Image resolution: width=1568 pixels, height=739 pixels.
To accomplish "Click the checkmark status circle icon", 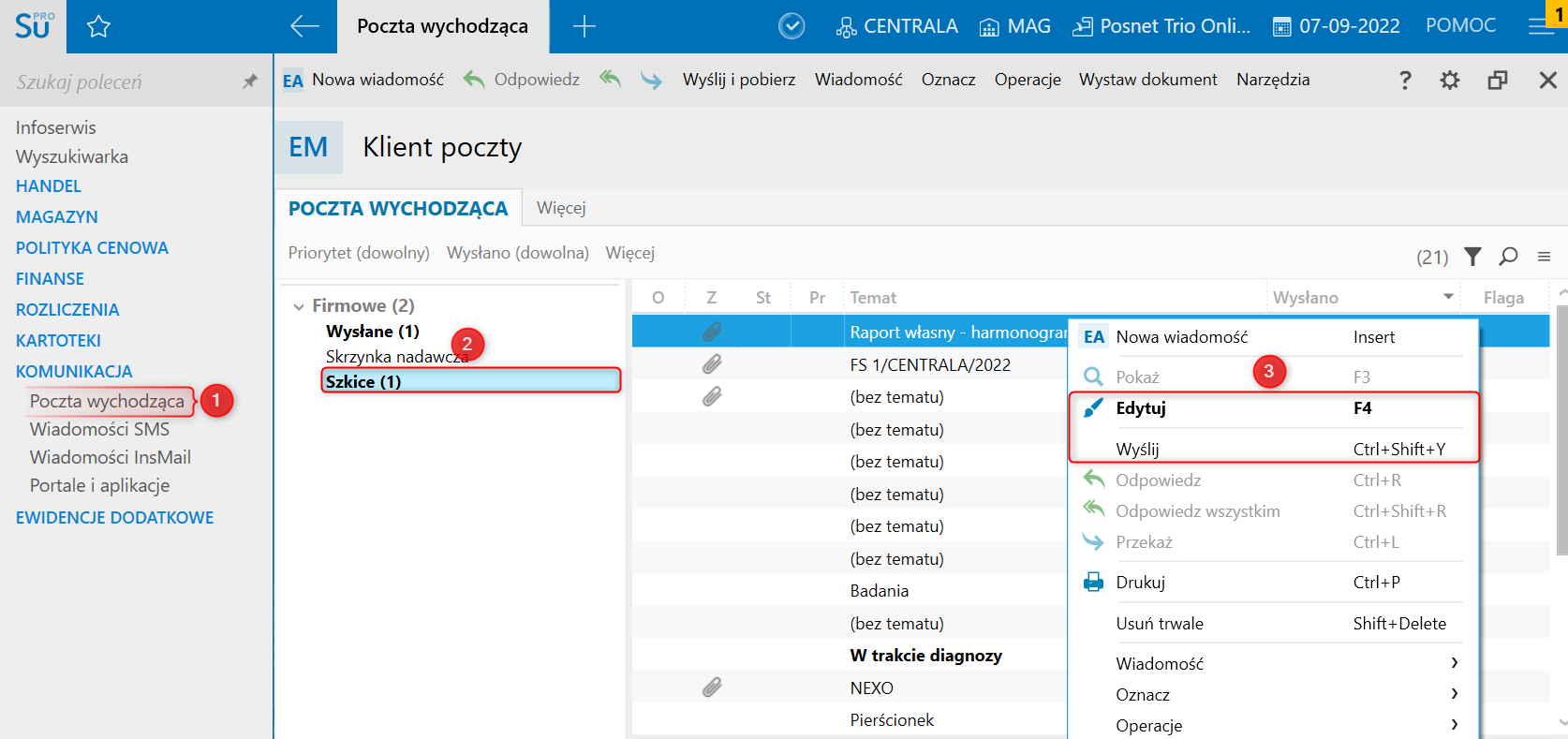I will coord(791,26).
